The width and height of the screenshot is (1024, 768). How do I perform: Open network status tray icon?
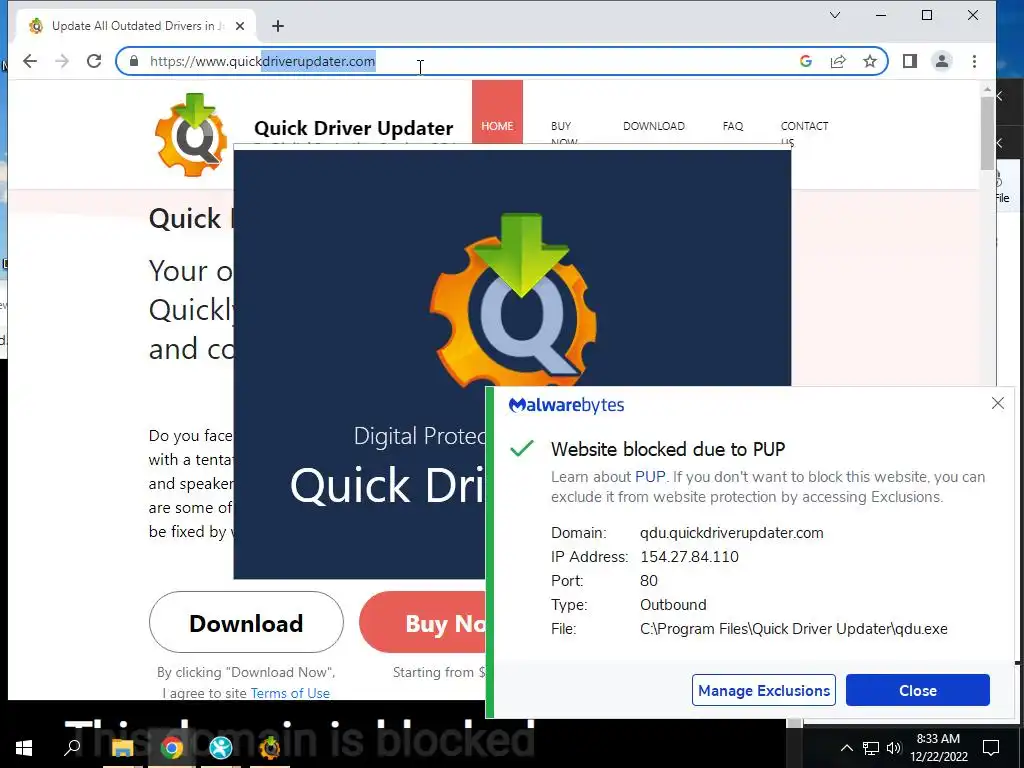(871, 748)
